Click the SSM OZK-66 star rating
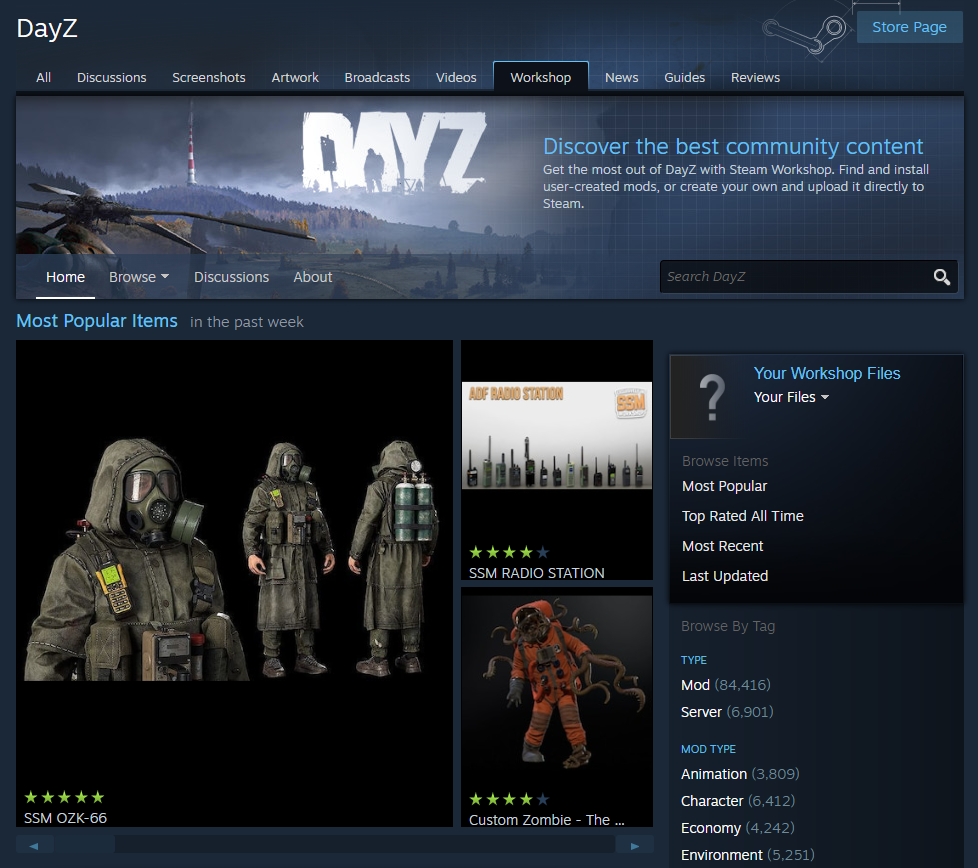The width and height of the screenshot is (978, 868). (64, 797)
